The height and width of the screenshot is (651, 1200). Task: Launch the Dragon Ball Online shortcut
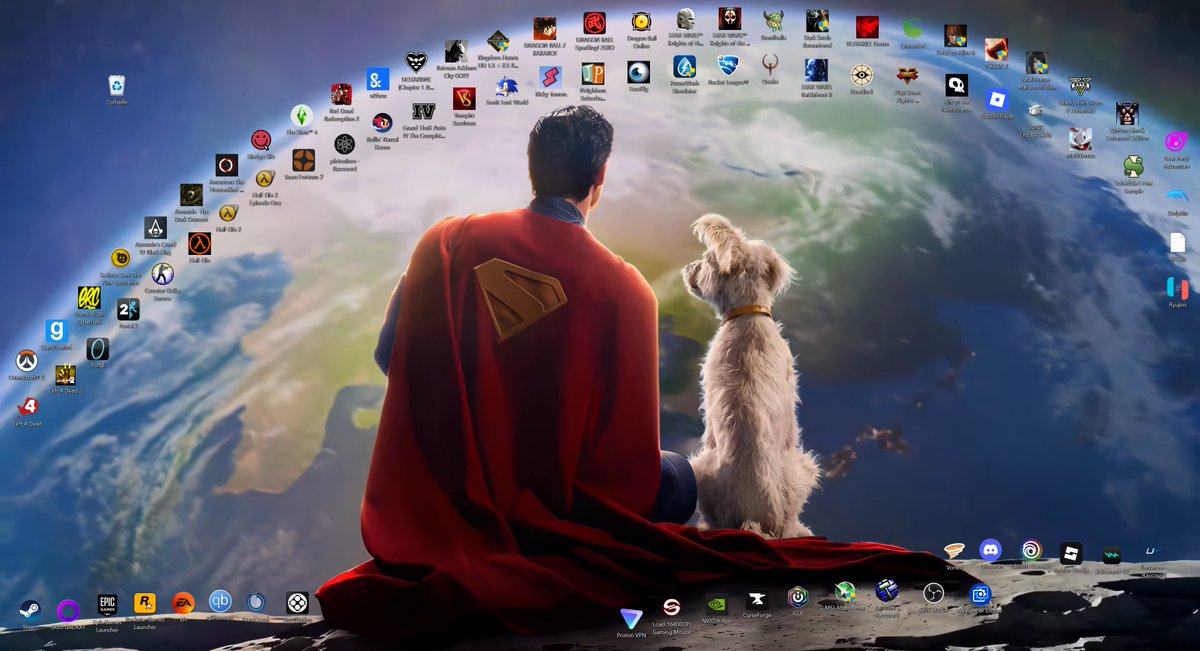(x=641, y=22)
